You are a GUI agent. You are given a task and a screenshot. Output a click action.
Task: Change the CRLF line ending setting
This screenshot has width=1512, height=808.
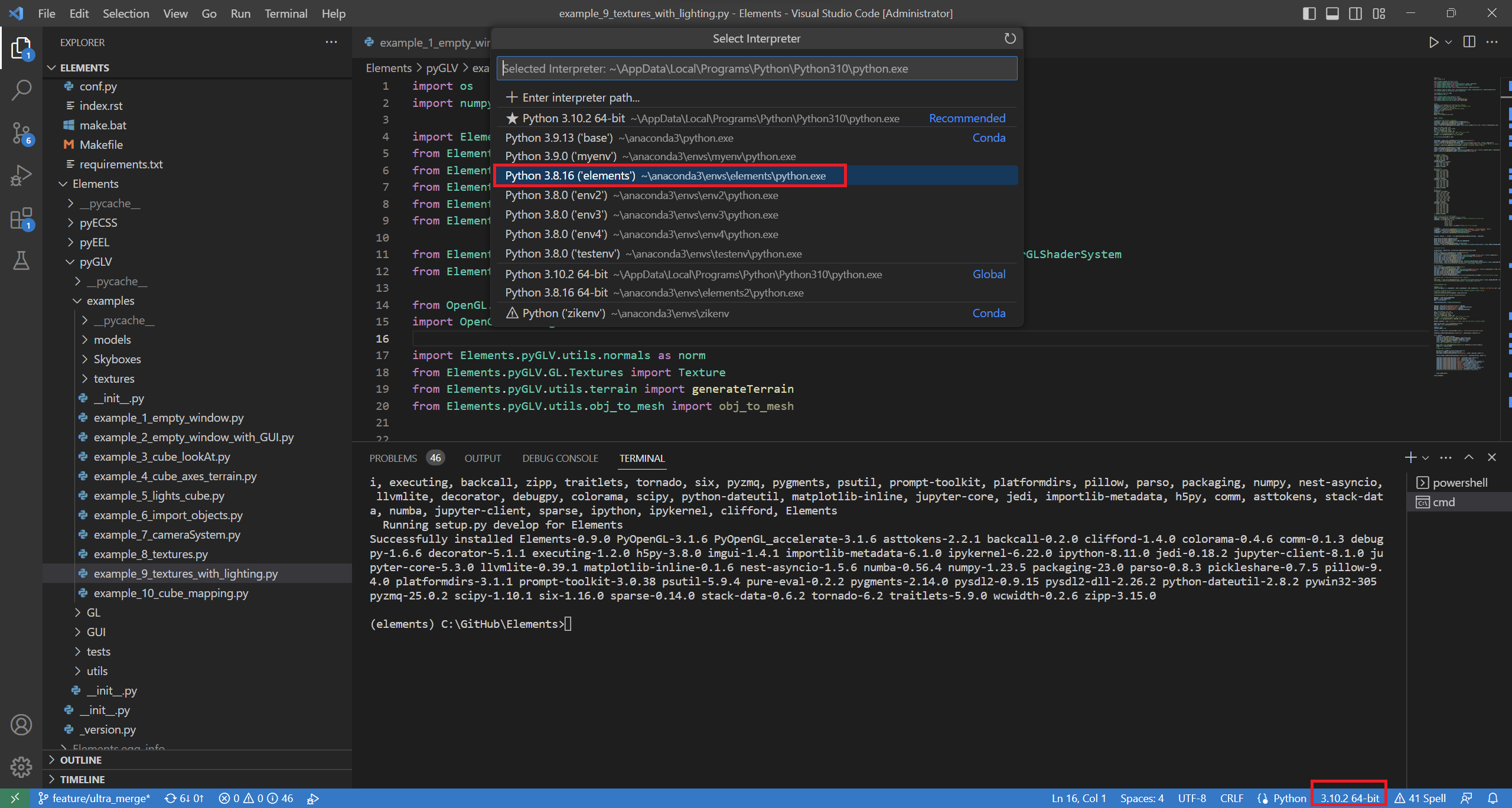1231,799
